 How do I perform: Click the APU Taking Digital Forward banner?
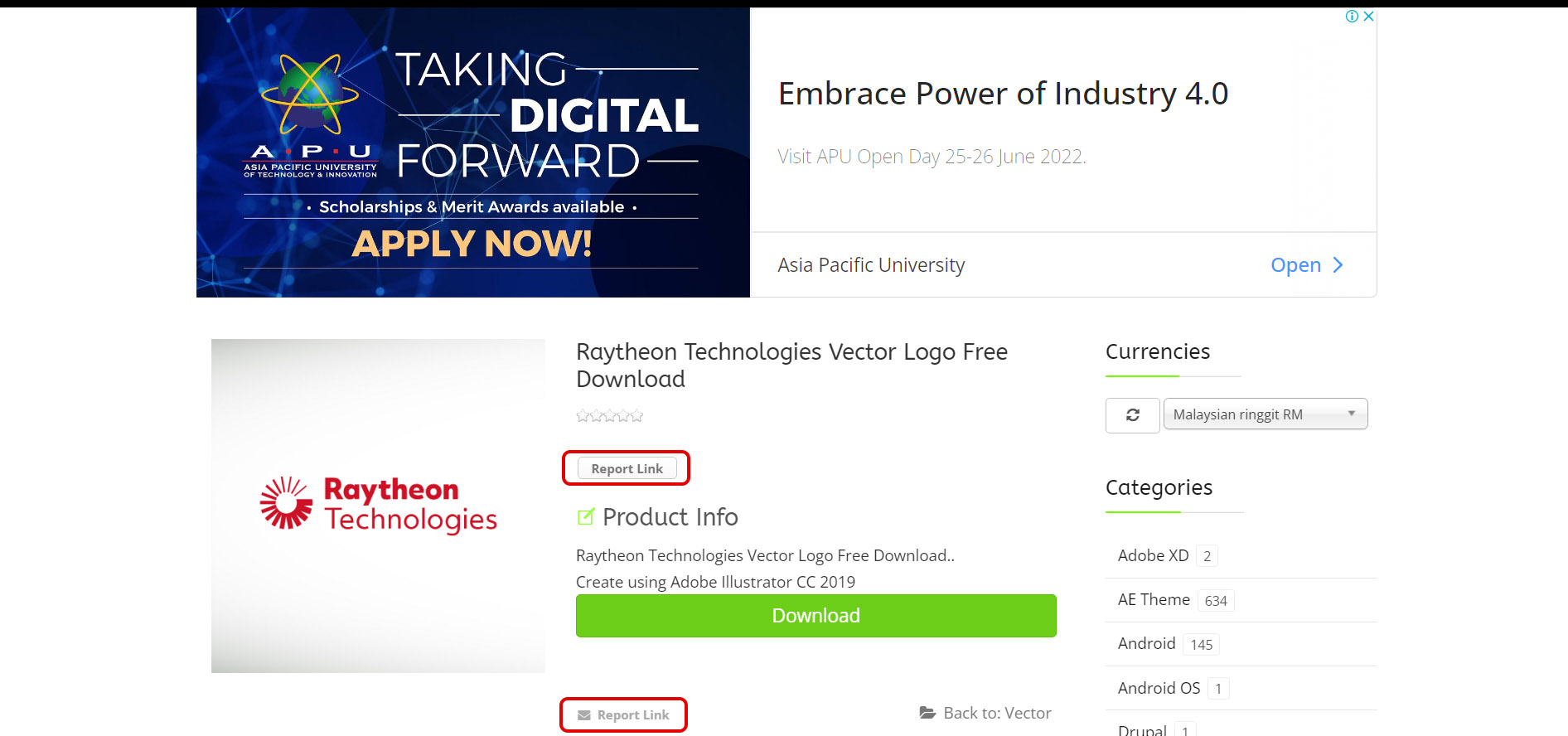point(472,153)
